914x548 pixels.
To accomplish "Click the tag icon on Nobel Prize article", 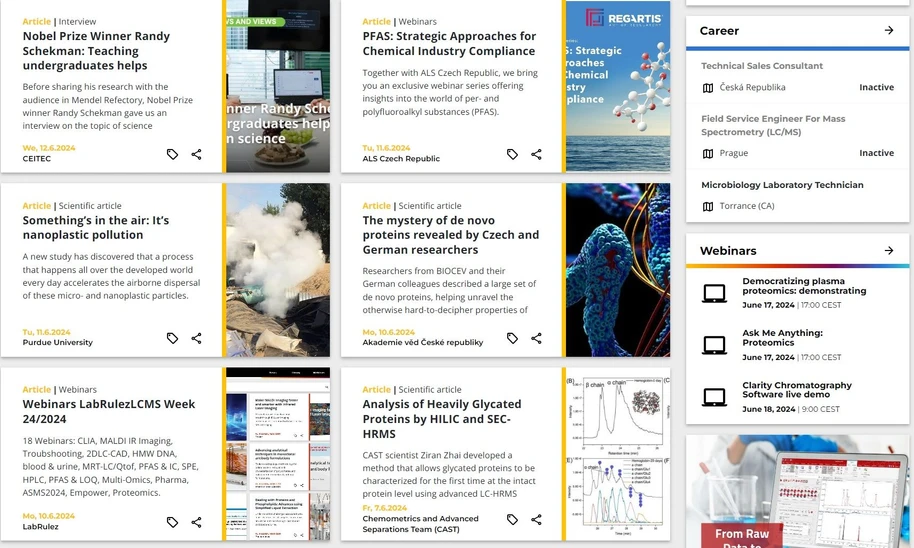I will 173,154.
